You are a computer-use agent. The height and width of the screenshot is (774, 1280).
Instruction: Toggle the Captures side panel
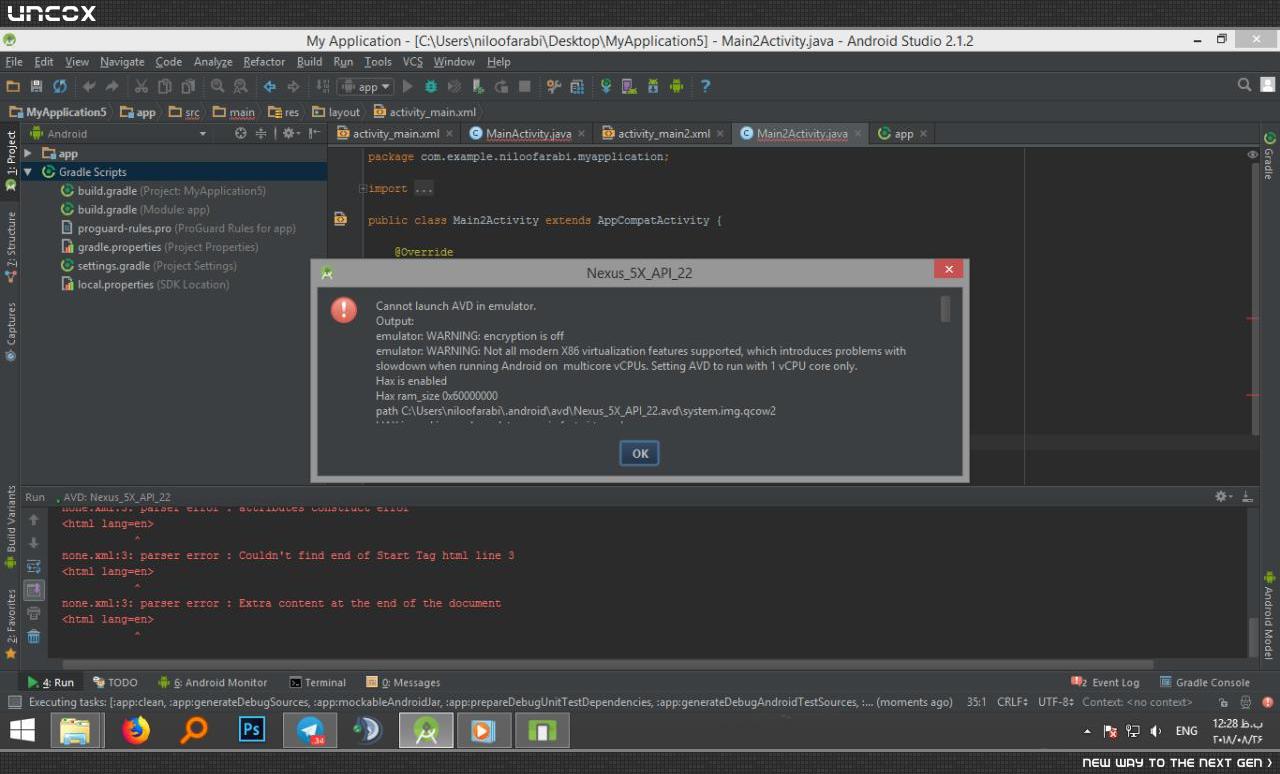point(11,332)
